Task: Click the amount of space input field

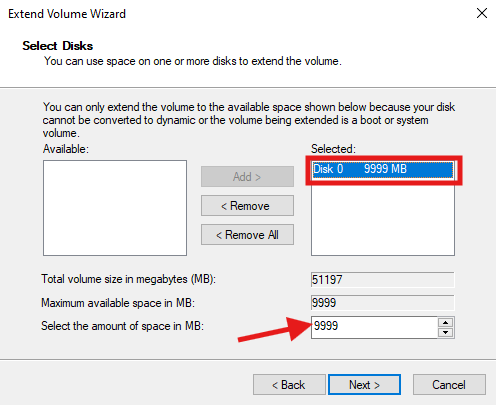Action: (375, 327)
